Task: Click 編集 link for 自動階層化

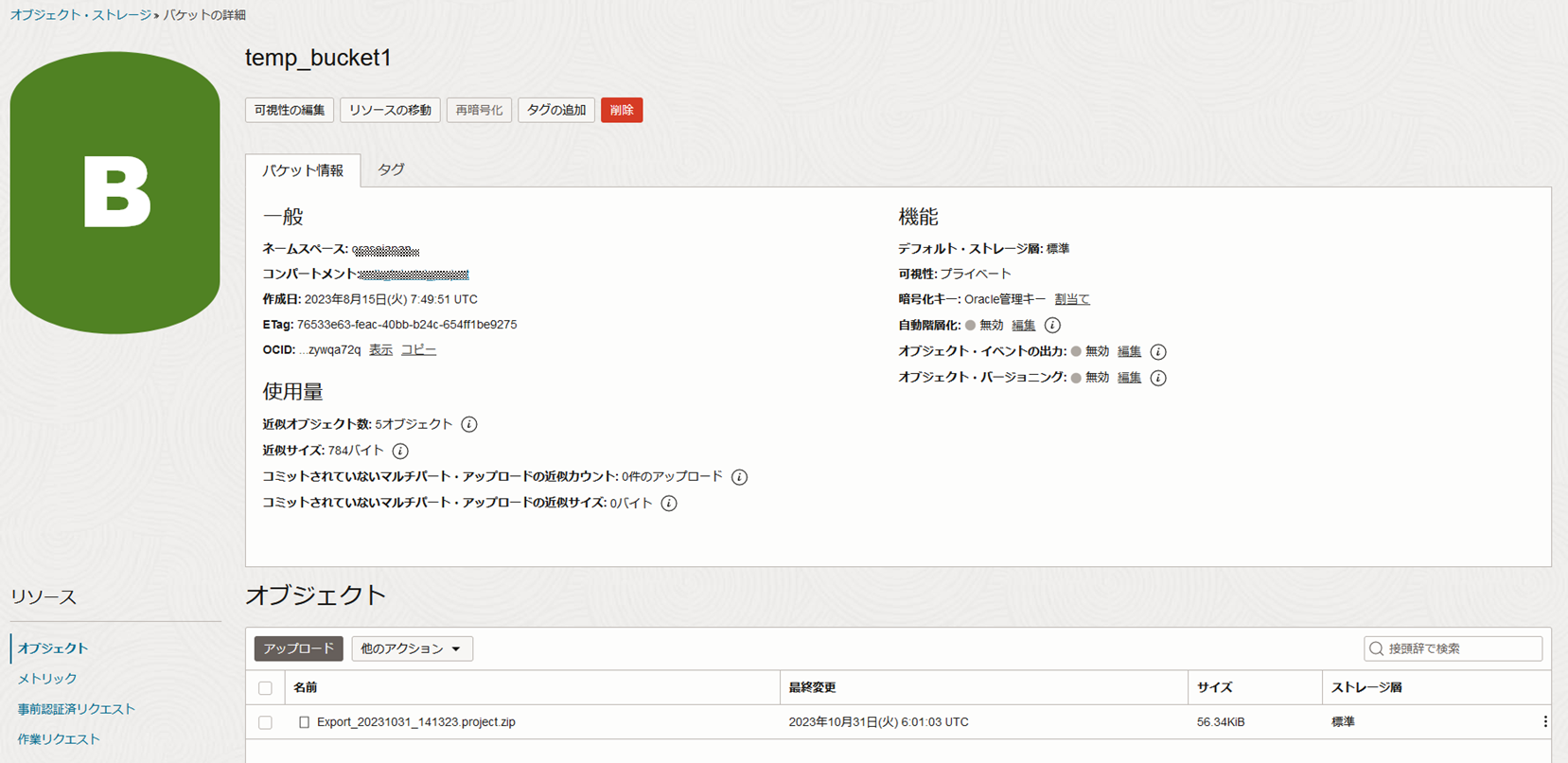Action: 1023,326
